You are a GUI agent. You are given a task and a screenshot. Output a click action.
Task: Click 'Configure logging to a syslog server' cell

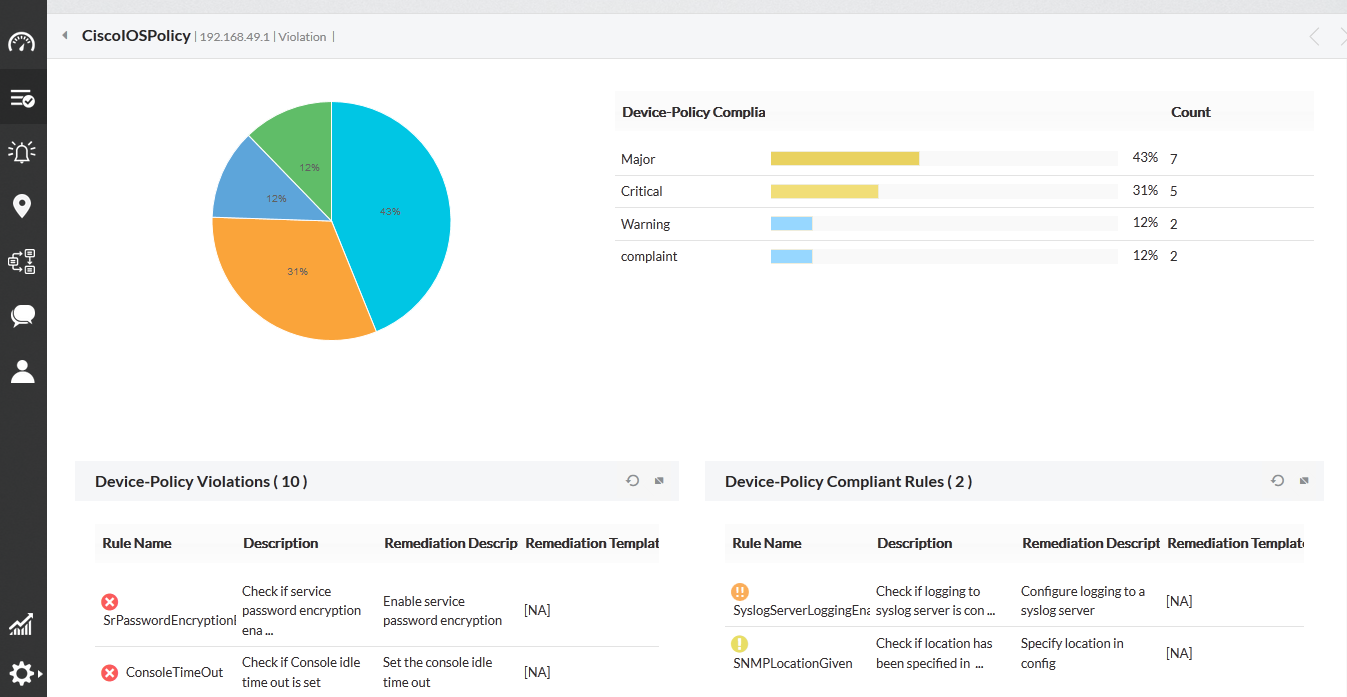[x=1083, y=601]
